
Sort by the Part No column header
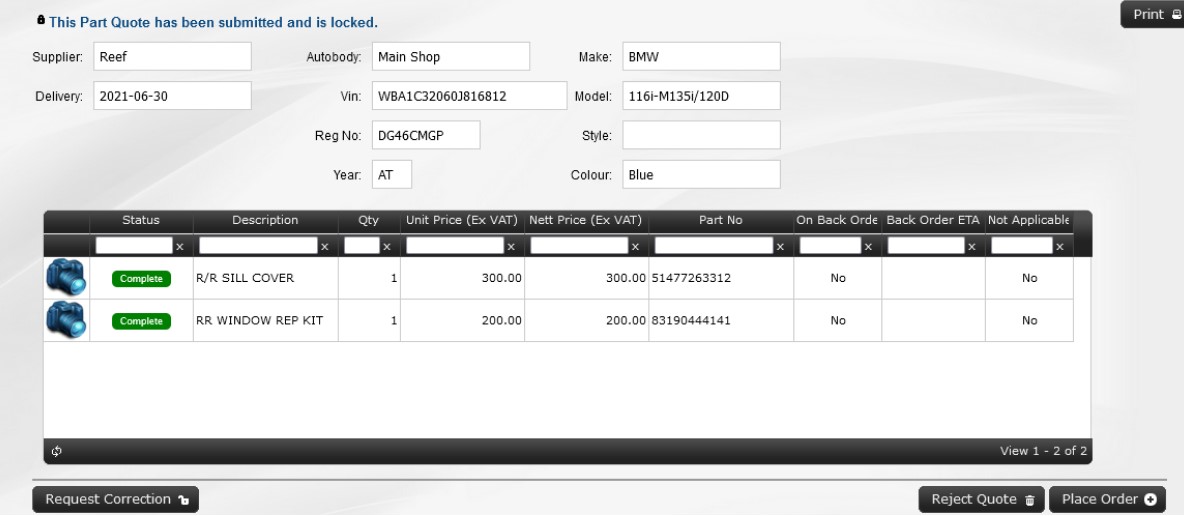click(x=720, y=221)
